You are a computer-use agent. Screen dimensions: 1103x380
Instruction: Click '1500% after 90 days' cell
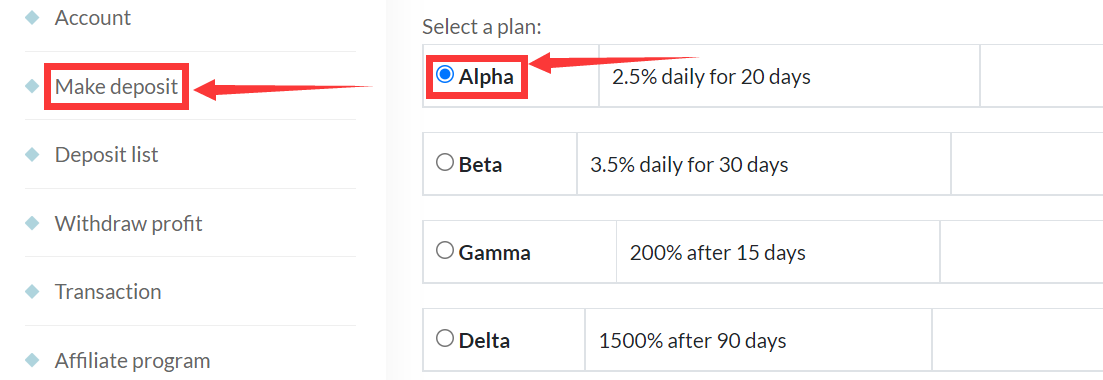click(x=758, y=341)
